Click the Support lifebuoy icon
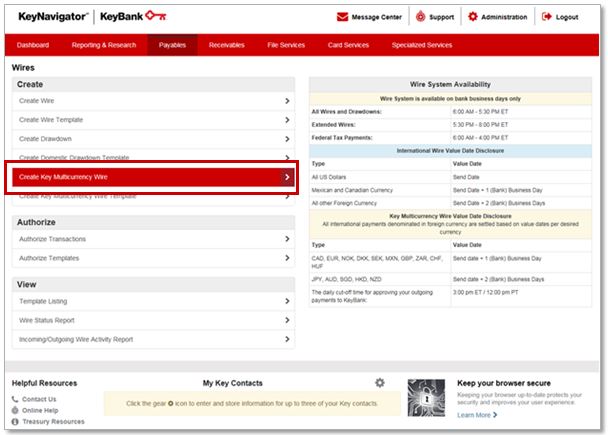Image resolution: width=608 pixels, height=435 pixels. 421,17
